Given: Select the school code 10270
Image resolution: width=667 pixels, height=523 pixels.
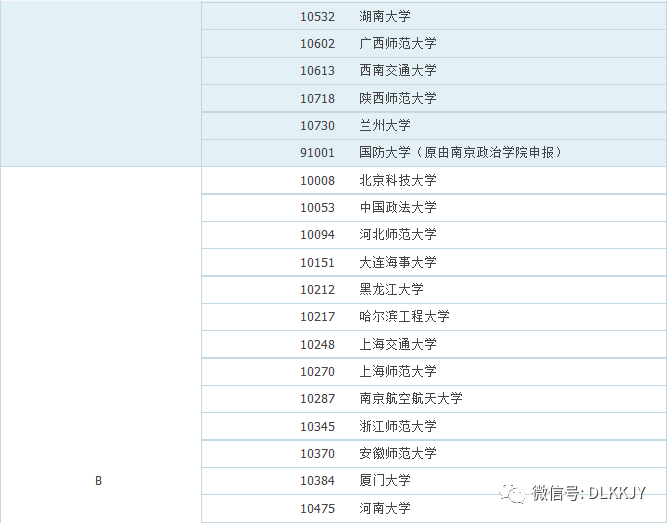Looking at the screenshot, I should 318,371.
